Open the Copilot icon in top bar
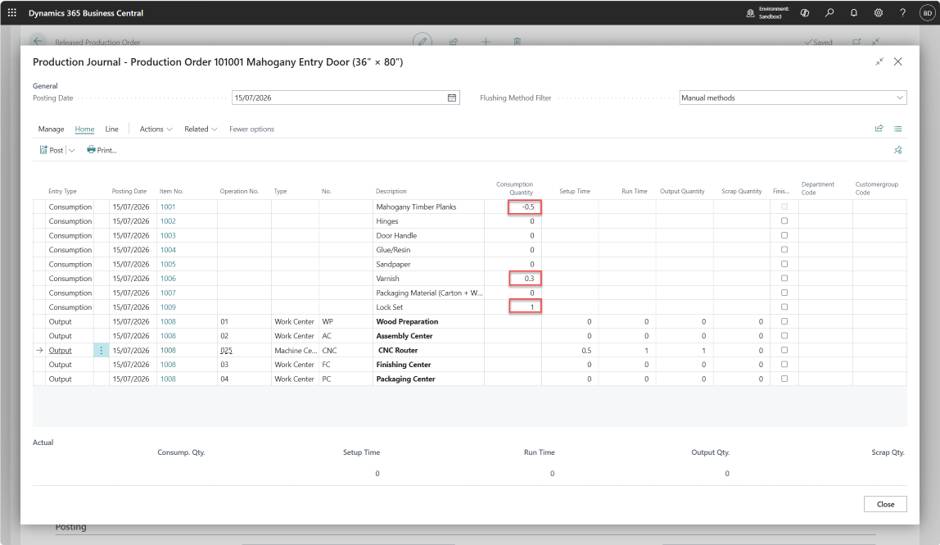This screenshot has height=545, width=940. [805, 13]
